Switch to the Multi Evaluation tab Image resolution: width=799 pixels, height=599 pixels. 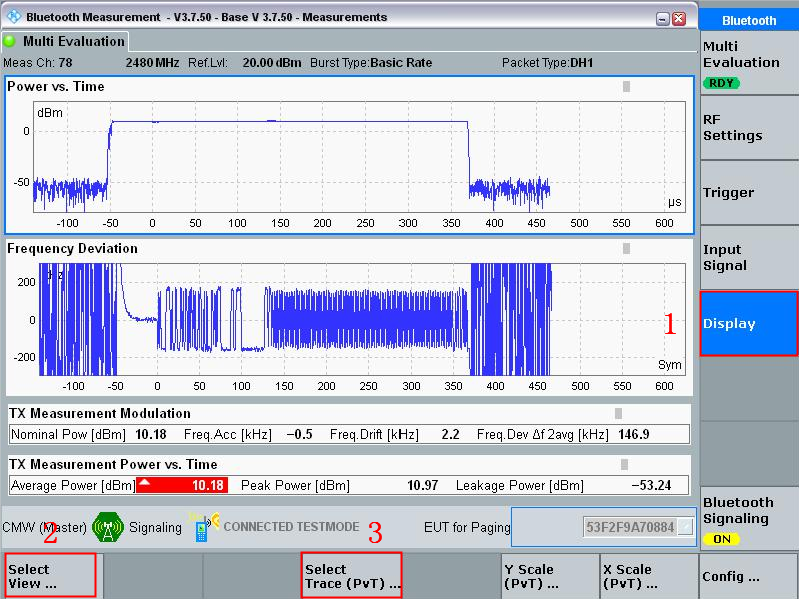[65, 41]
